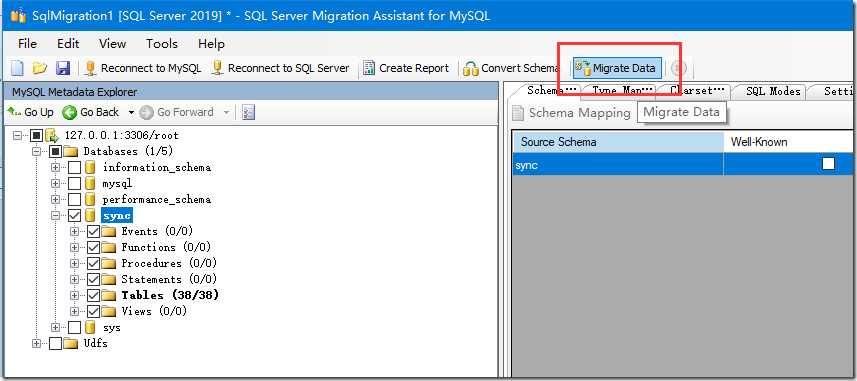This screenshot has width=857, height=381.
Task: Expand the Tables (38/38) folder
Action: tap(74, 295)
